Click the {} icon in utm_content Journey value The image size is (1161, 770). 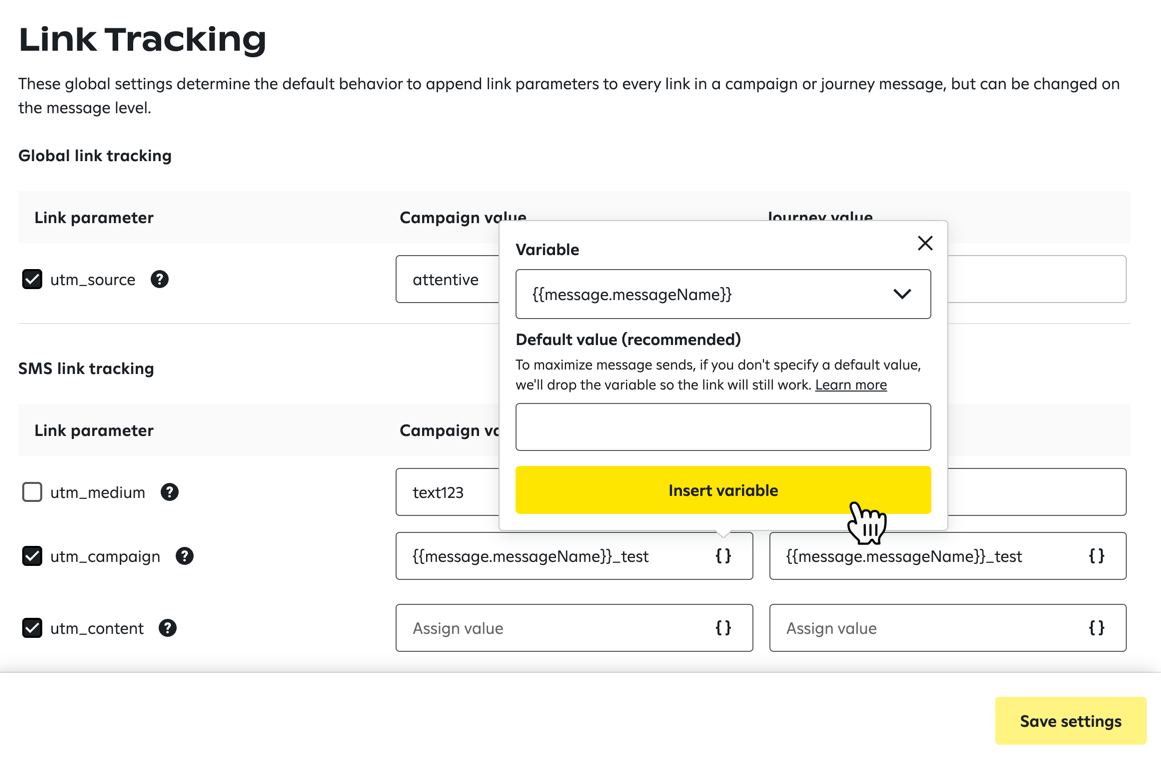pyautogui.click(x=1097, y=627)
